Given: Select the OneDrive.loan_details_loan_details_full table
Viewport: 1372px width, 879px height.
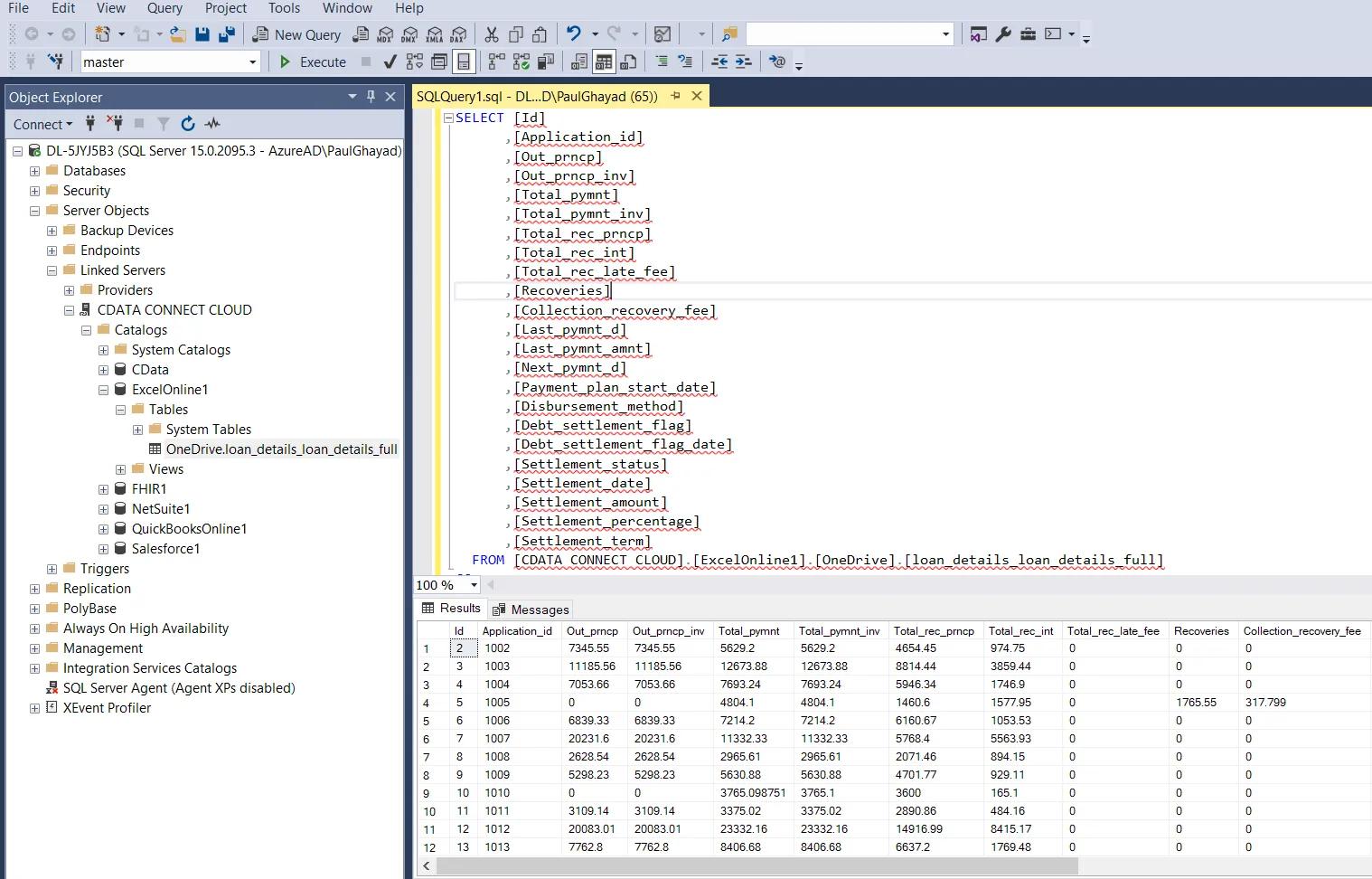Looking at the screenshot, I should click(281, 449).
